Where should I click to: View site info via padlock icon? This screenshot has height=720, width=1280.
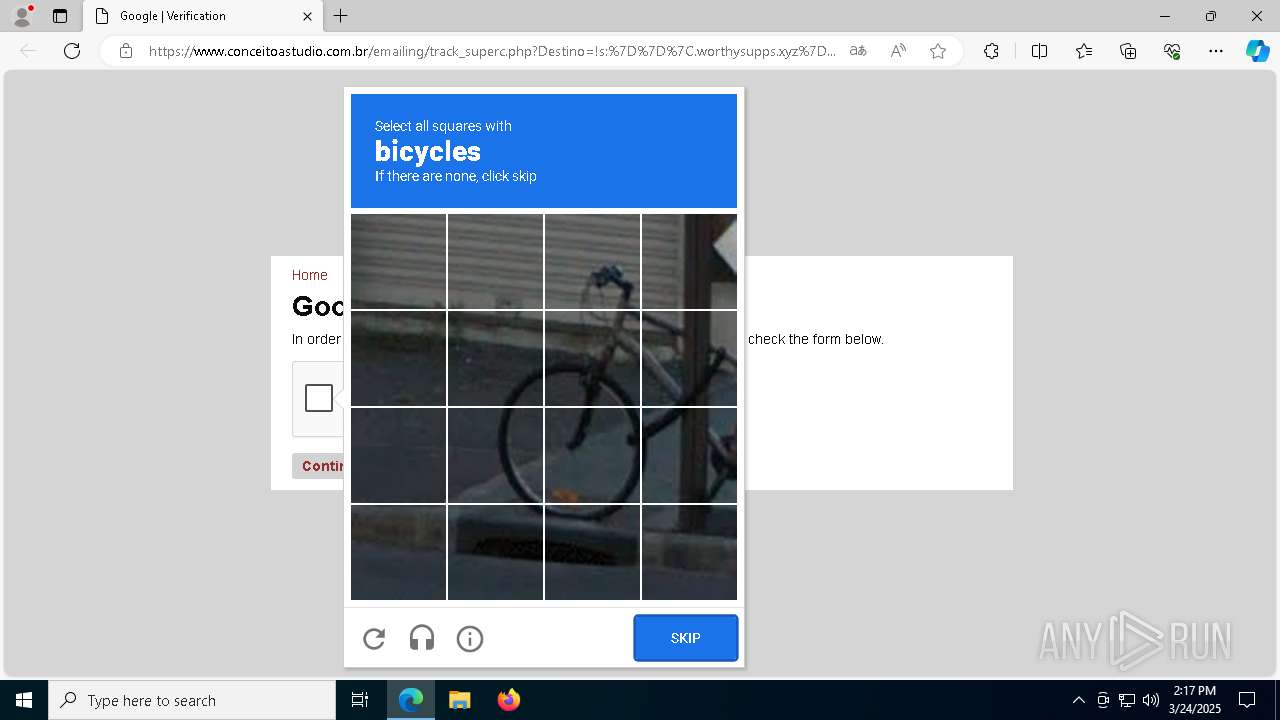click(126, 51)
